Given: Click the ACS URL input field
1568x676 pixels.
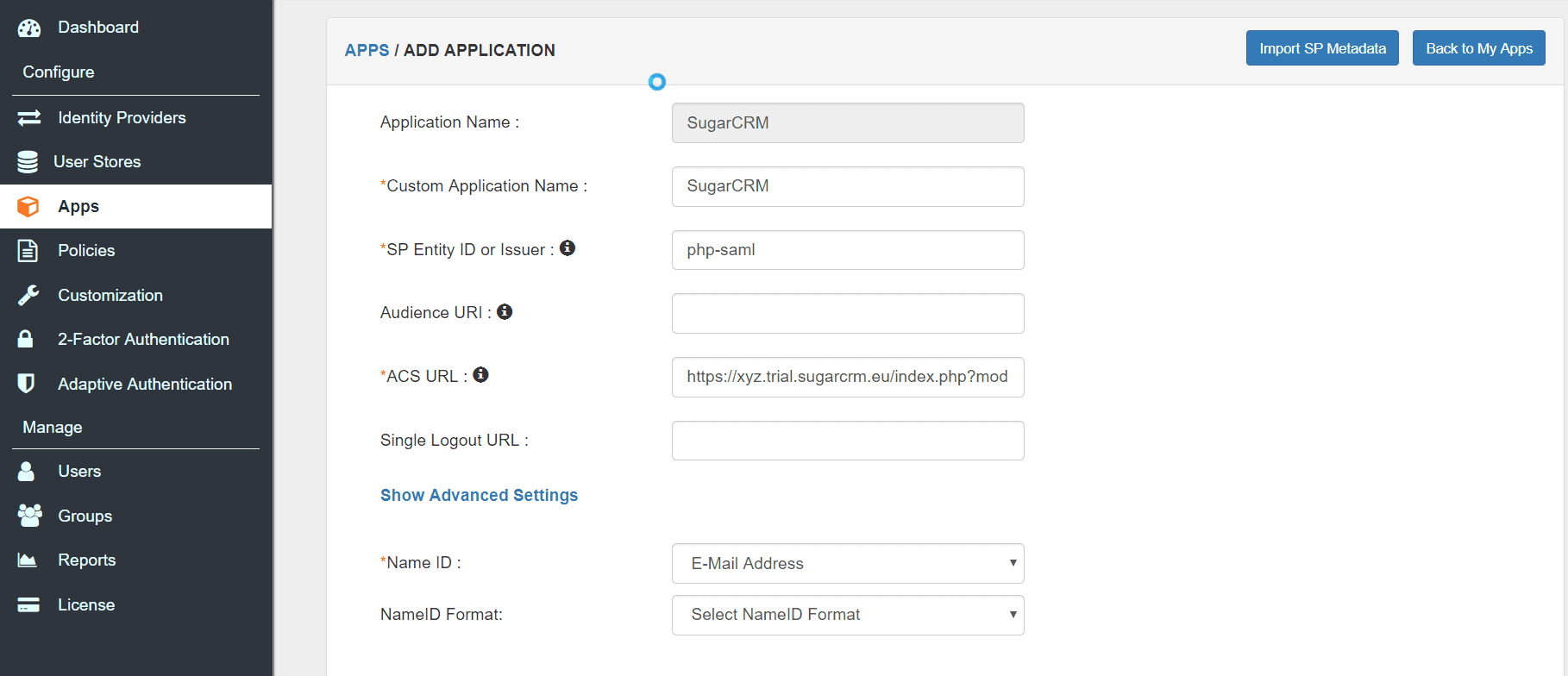Looking at the screenshot, I should coord(848,377).
